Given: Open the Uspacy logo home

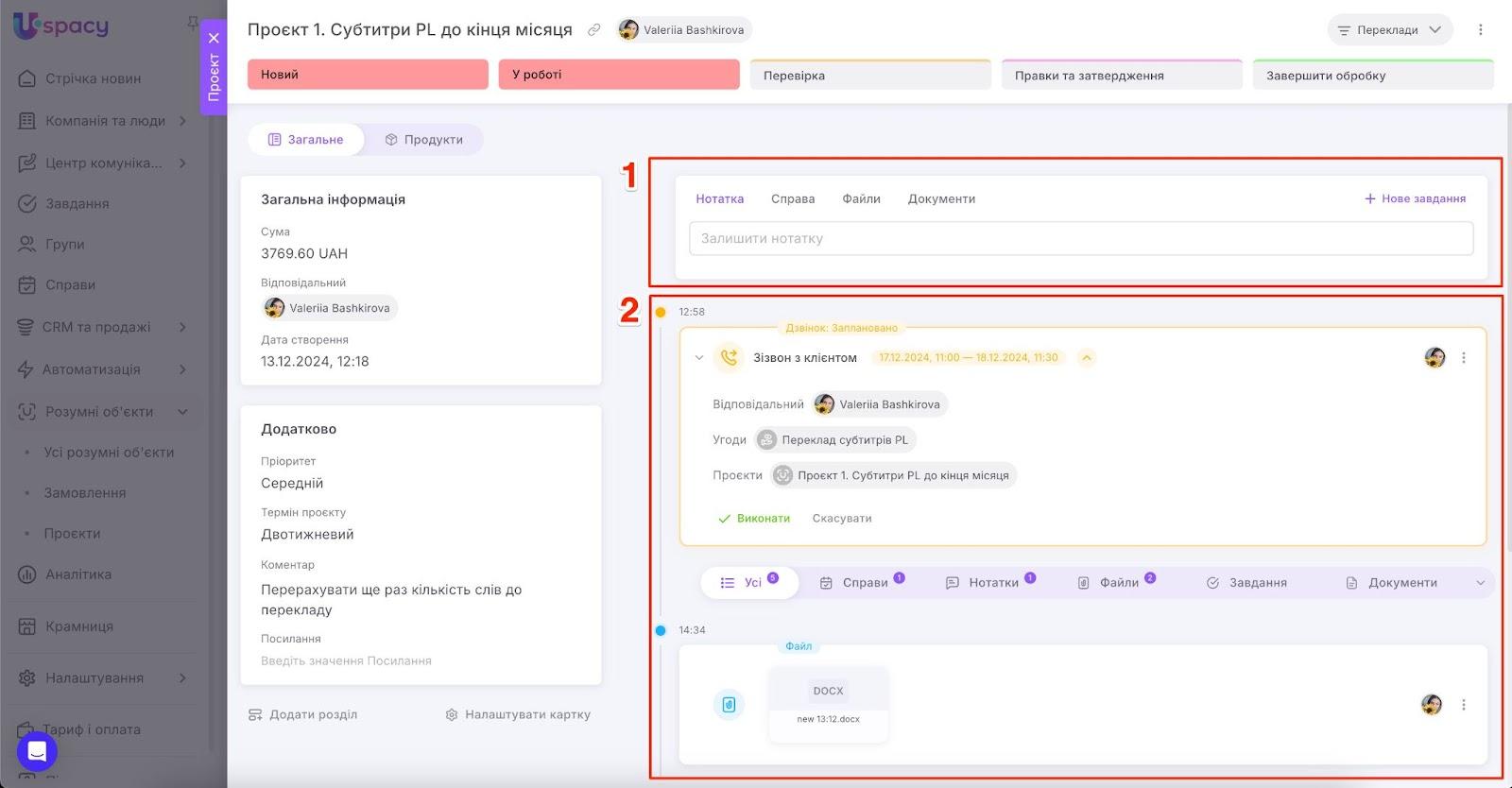Looking at the screenshot, I should coord(61,26).
